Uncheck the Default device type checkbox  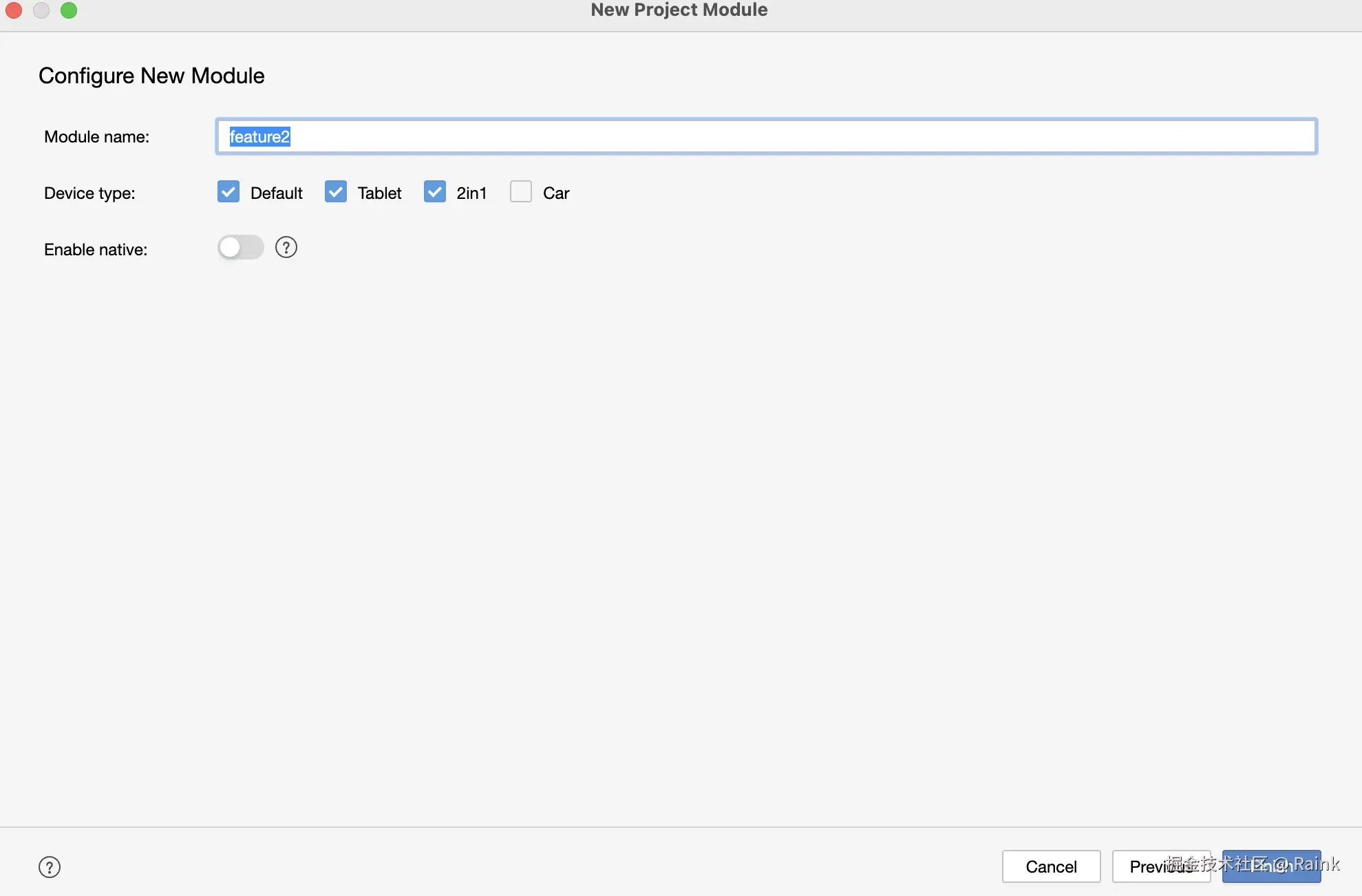pos(228,192)
